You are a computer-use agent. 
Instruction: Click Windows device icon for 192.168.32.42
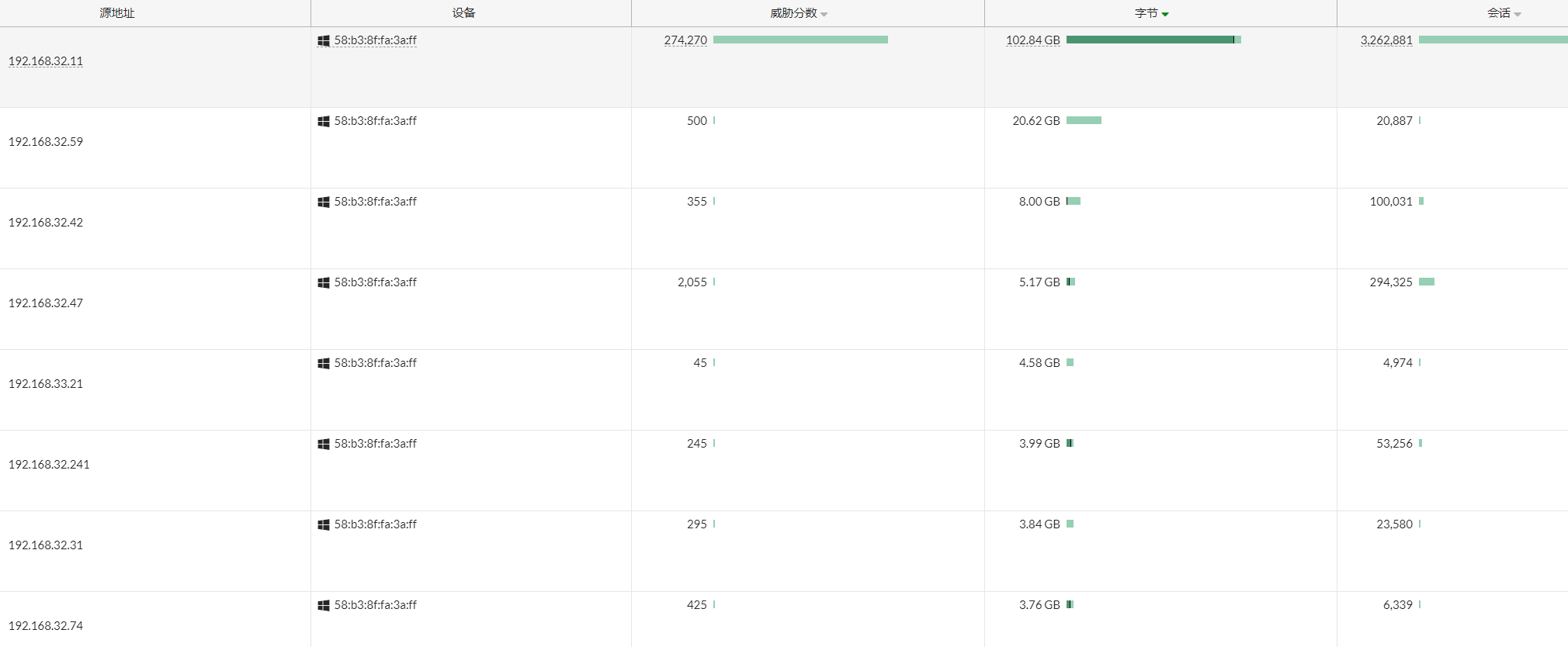point(324,202)
